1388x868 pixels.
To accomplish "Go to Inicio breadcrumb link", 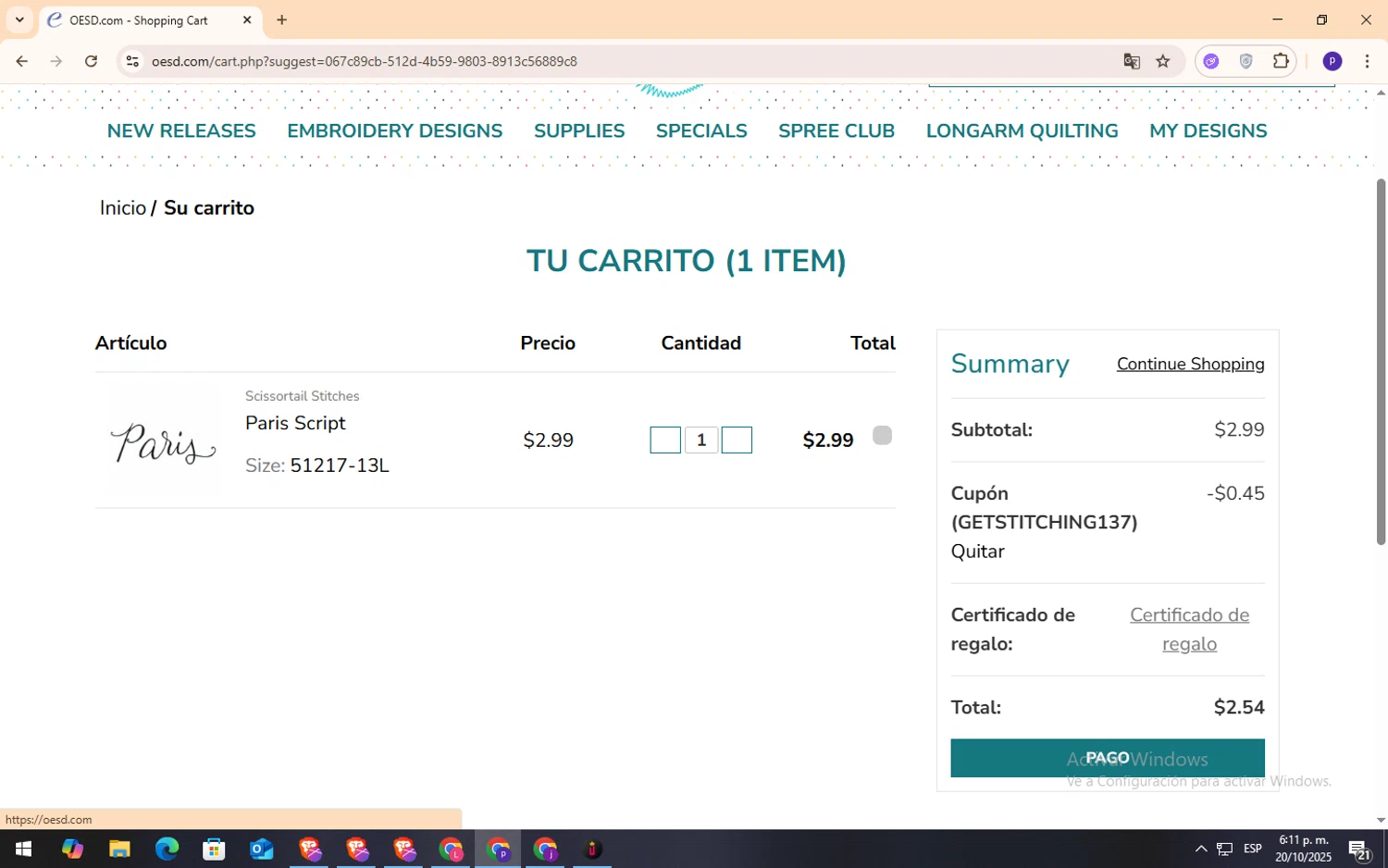I will pos(123,208).
